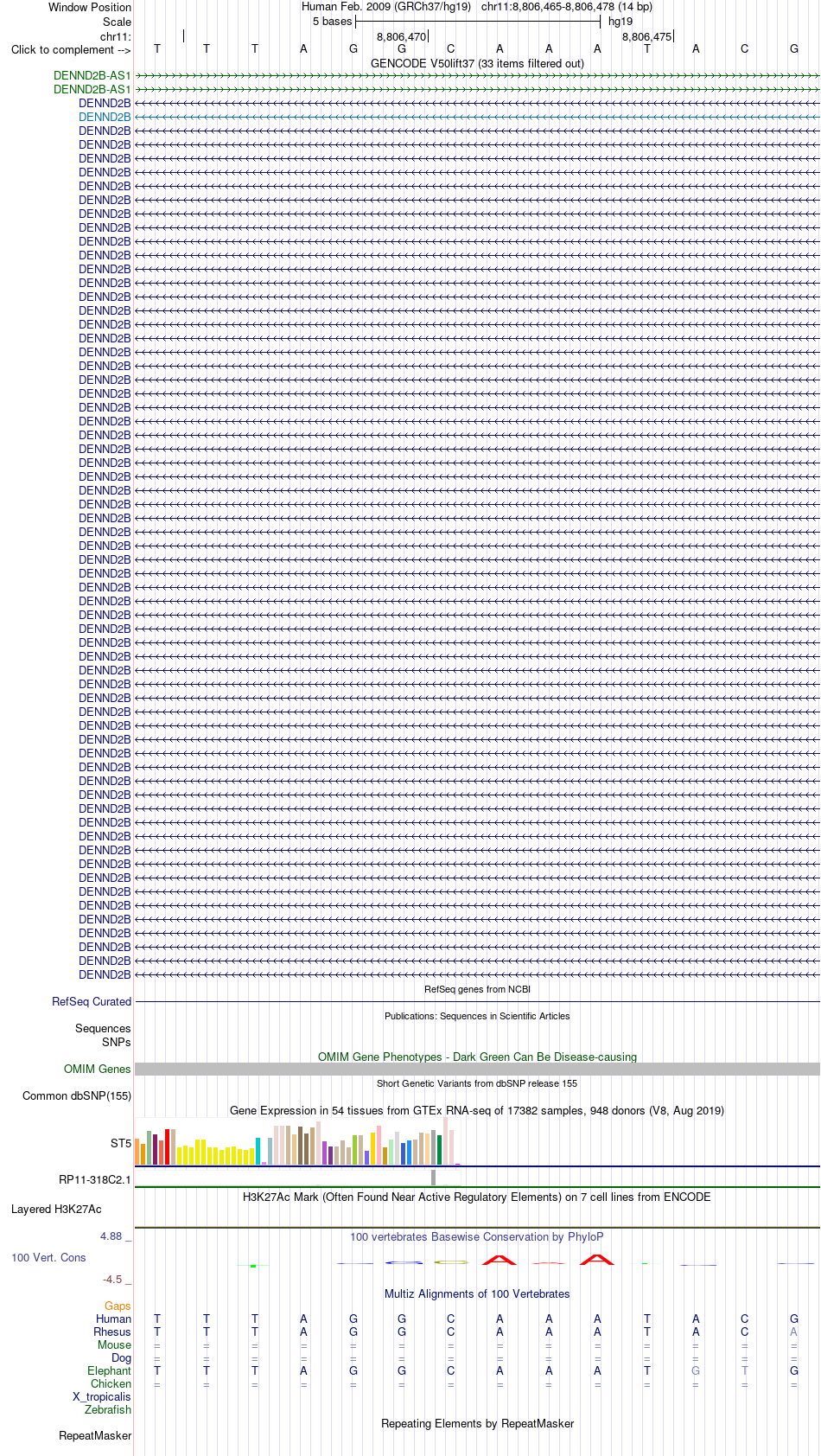821x1456 pixels.
Task: Click the 'Dog' alignment row label
Action: coord(121,1357)
